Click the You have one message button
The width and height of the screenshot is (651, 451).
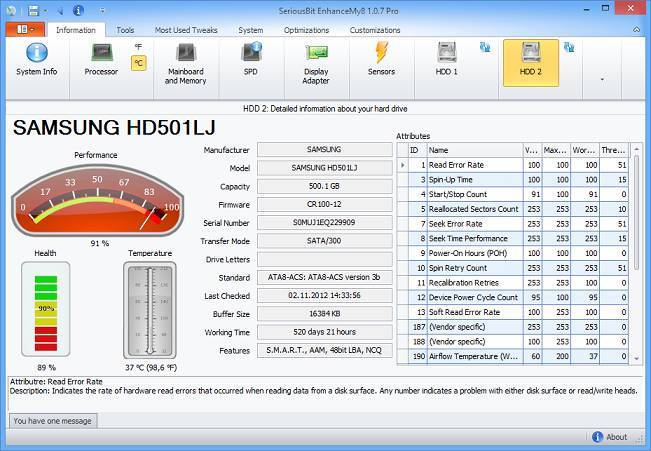53,421
